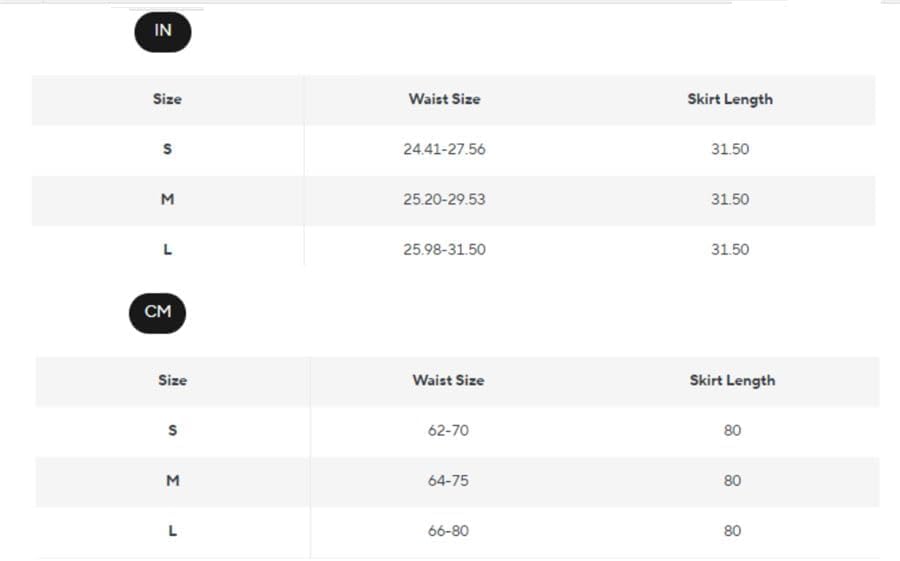Click Waist Size header in CM table
Screen dimensions: 900x561
pyautogui.click(x=448, y=380)
